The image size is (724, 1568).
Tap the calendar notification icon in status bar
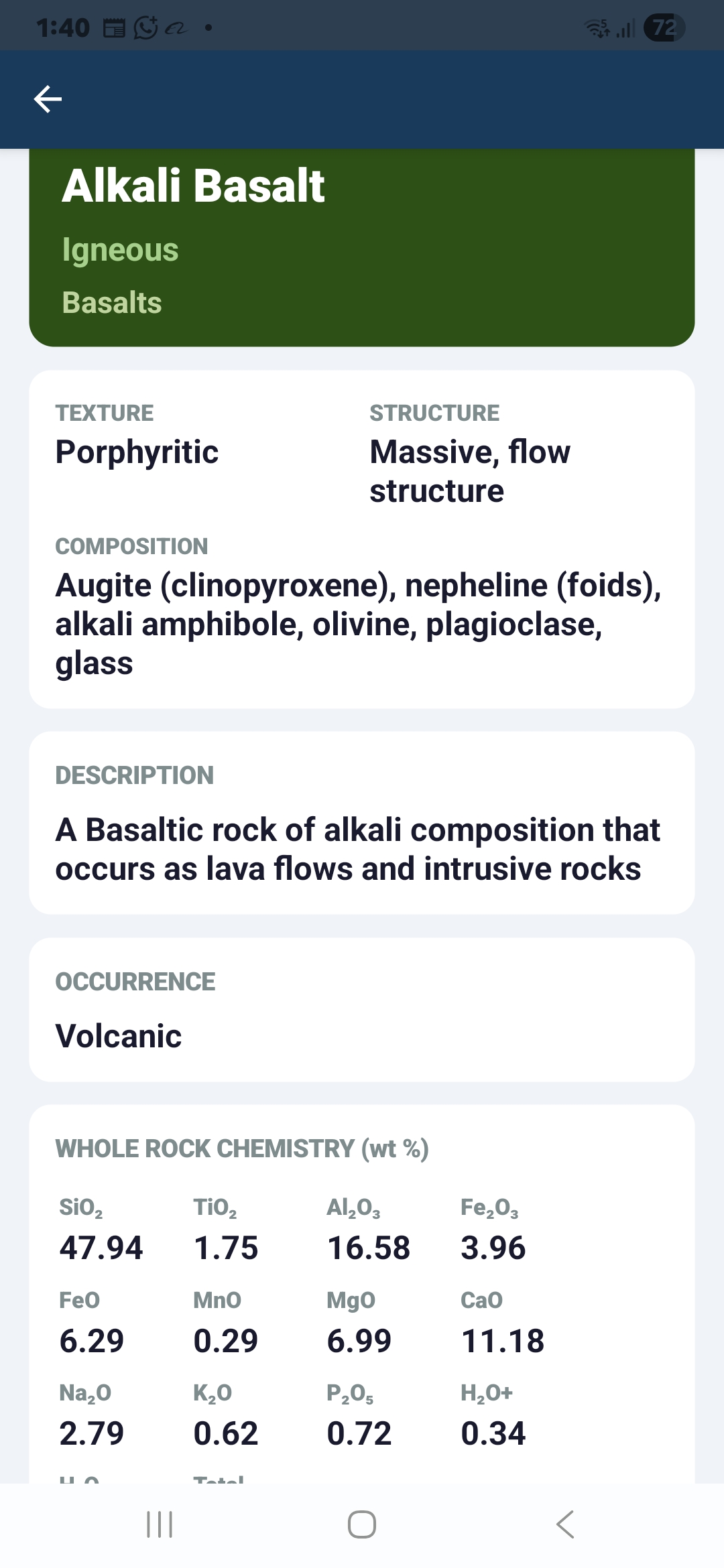point(114,28)
